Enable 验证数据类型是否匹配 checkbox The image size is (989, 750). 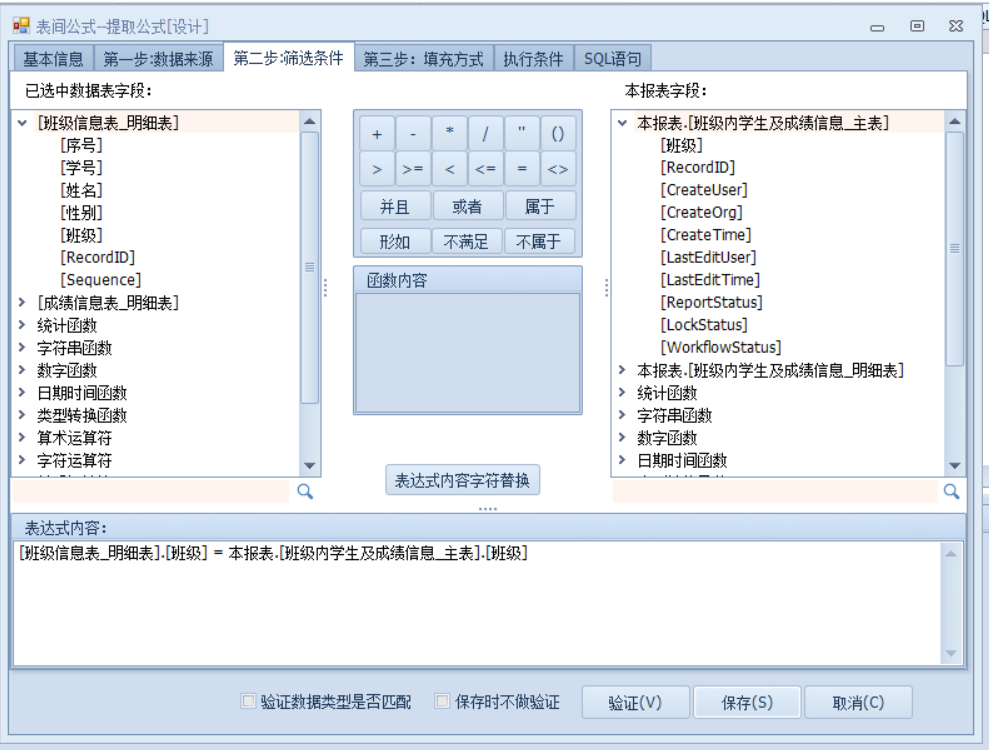point(249,702)
